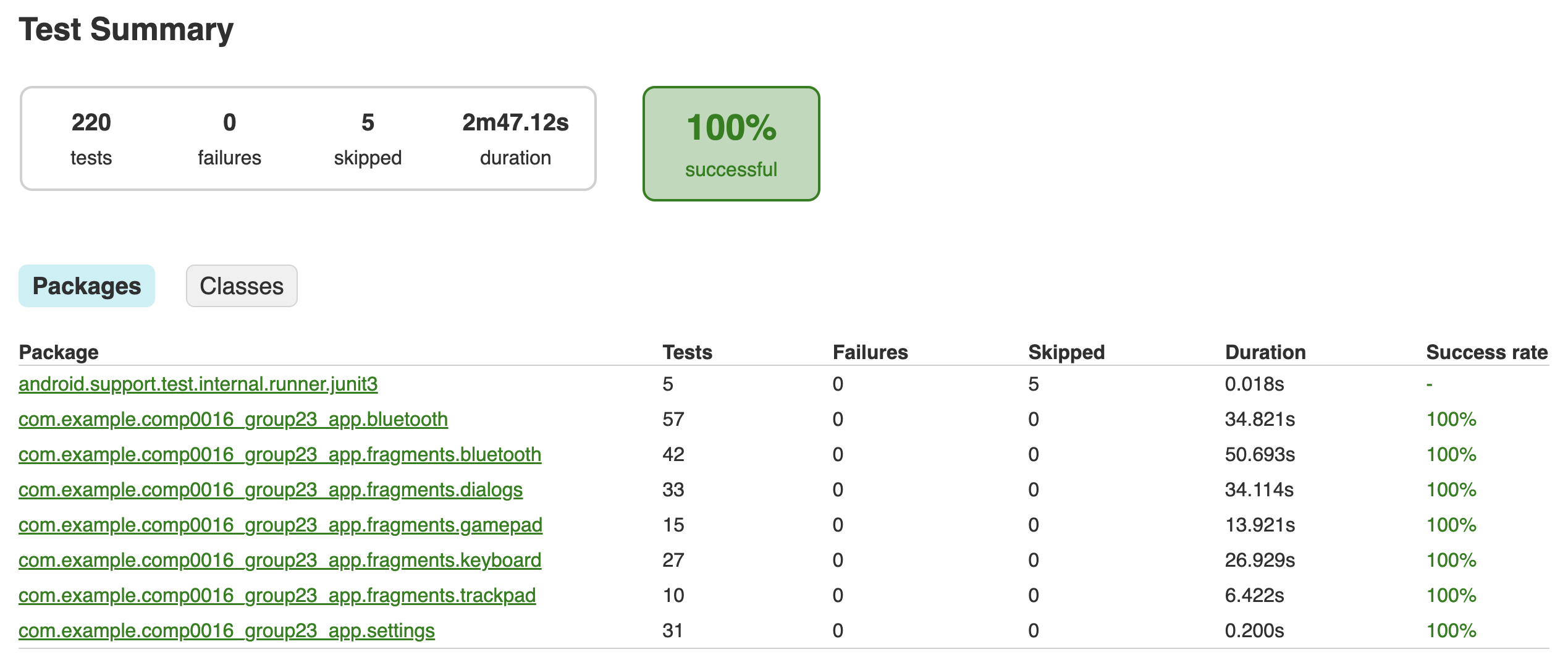Click the Failures column header

click(870, 352)
